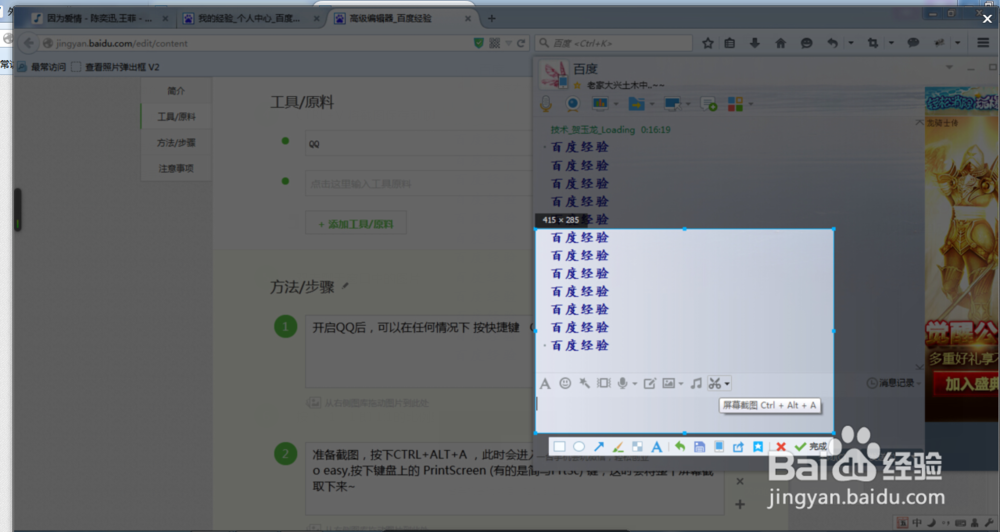Viewport: 1000px width, 532px height.
Task: Go to 工具/原料 section in sidebar
Action: pos(176,117)
